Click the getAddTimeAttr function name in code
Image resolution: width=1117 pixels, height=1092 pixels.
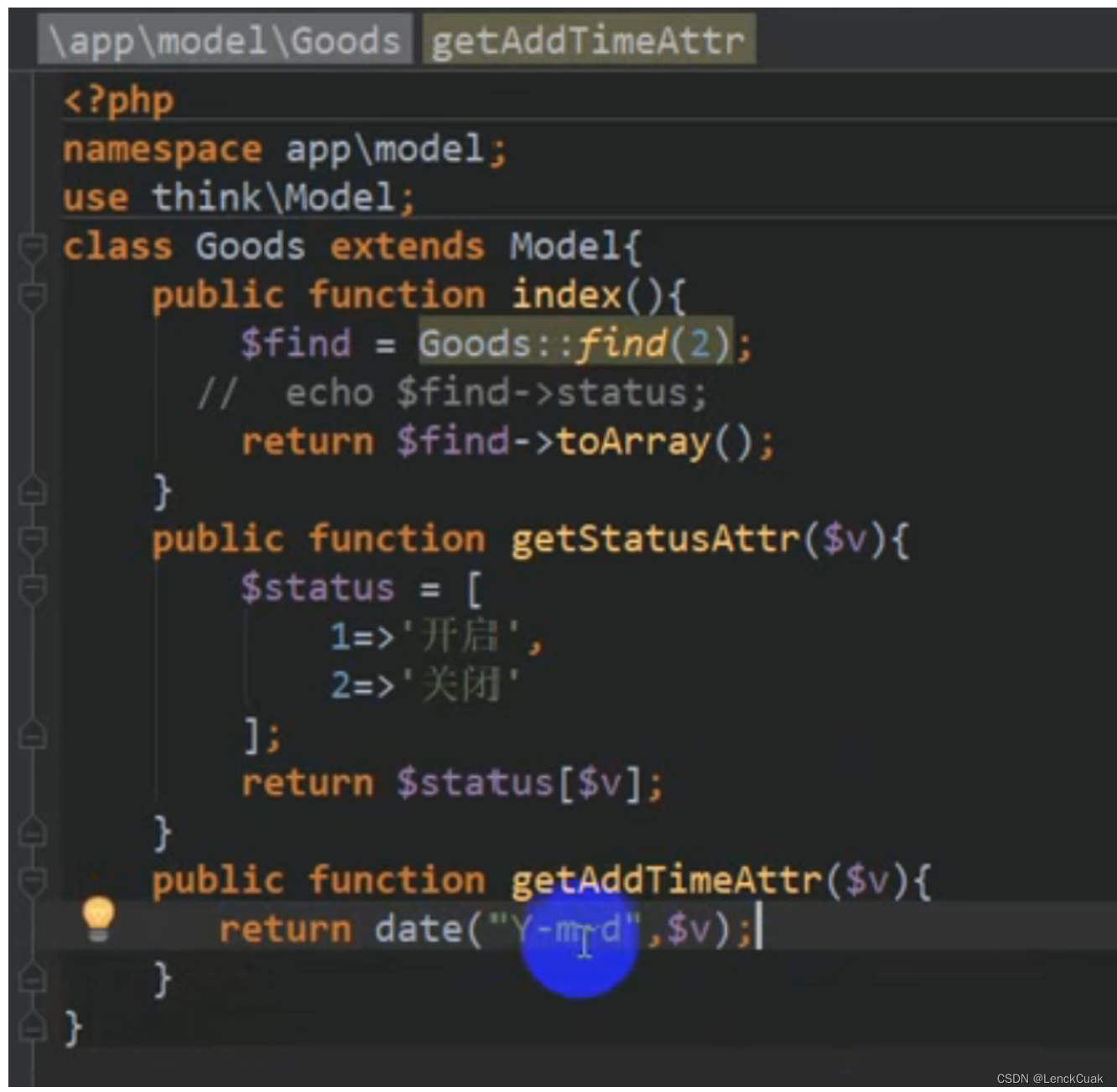[667, 881]
